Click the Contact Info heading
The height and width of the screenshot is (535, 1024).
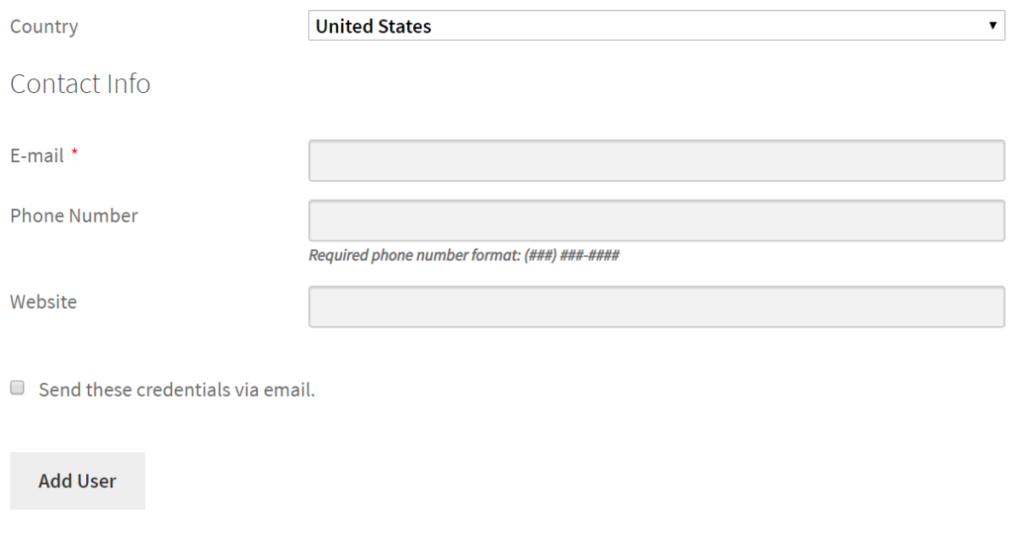(x=80, y=84)
